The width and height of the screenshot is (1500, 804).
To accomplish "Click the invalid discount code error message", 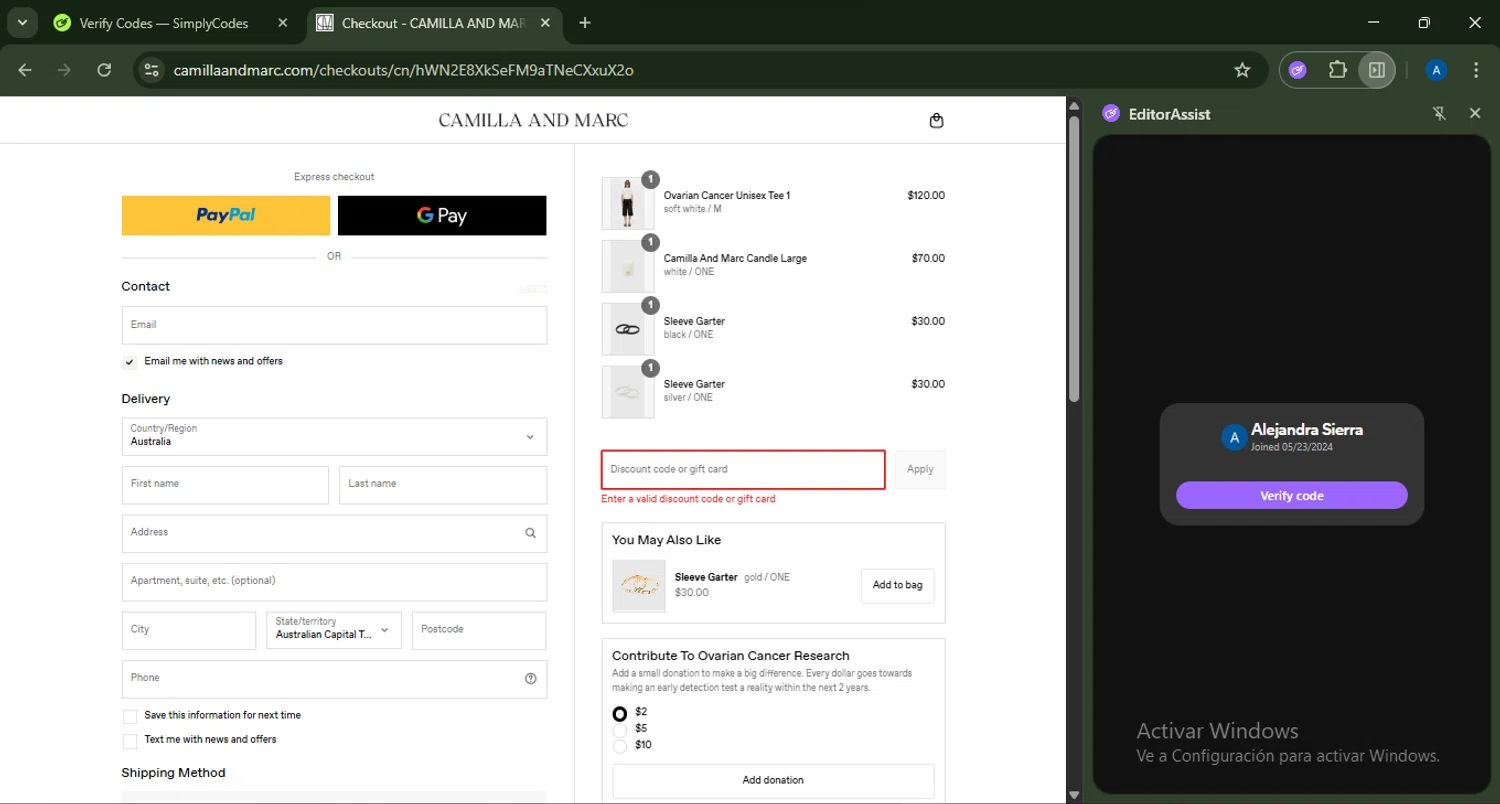I will 688,499.
